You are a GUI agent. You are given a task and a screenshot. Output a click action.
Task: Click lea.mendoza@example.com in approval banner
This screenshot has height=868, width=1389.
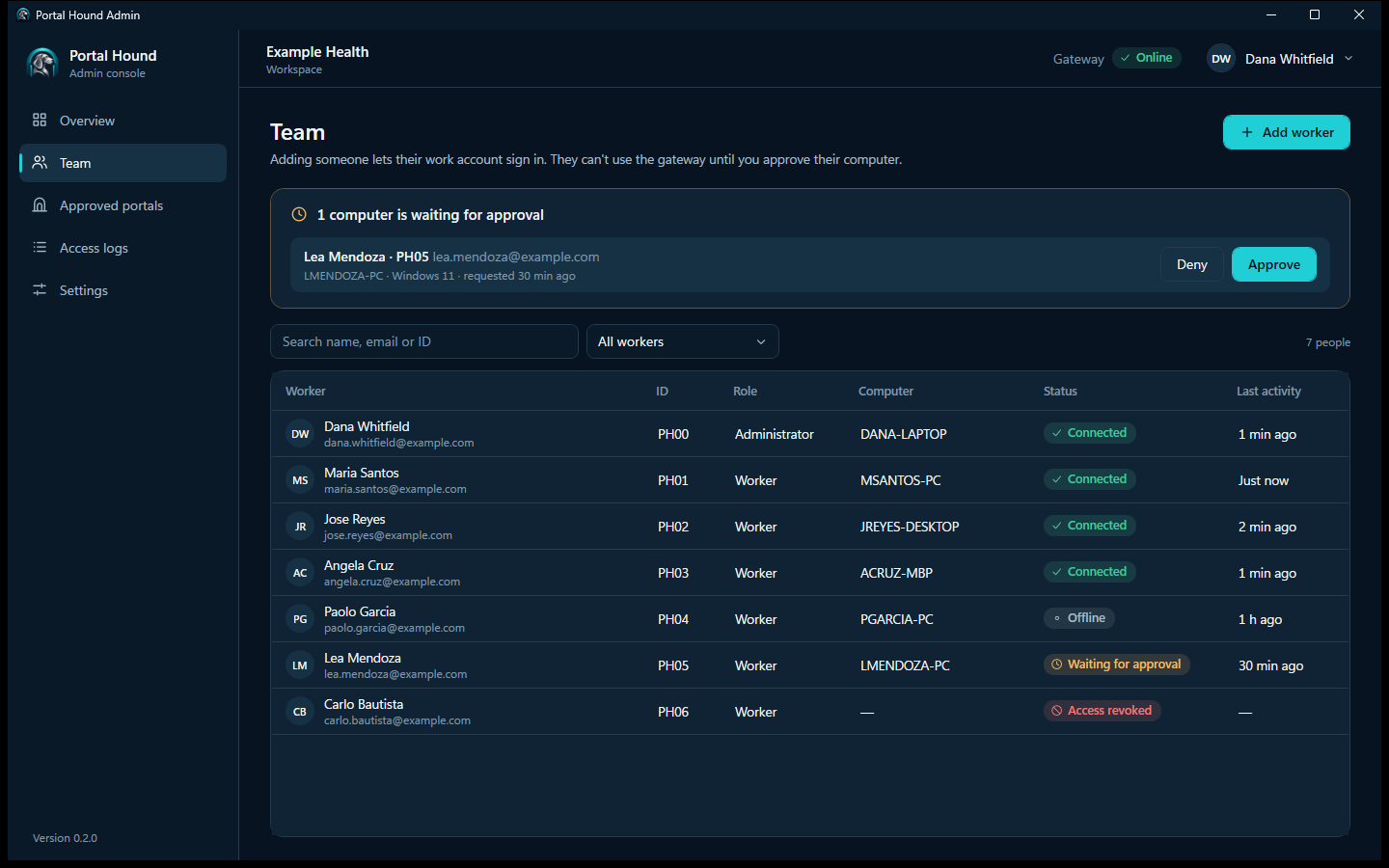516,257
